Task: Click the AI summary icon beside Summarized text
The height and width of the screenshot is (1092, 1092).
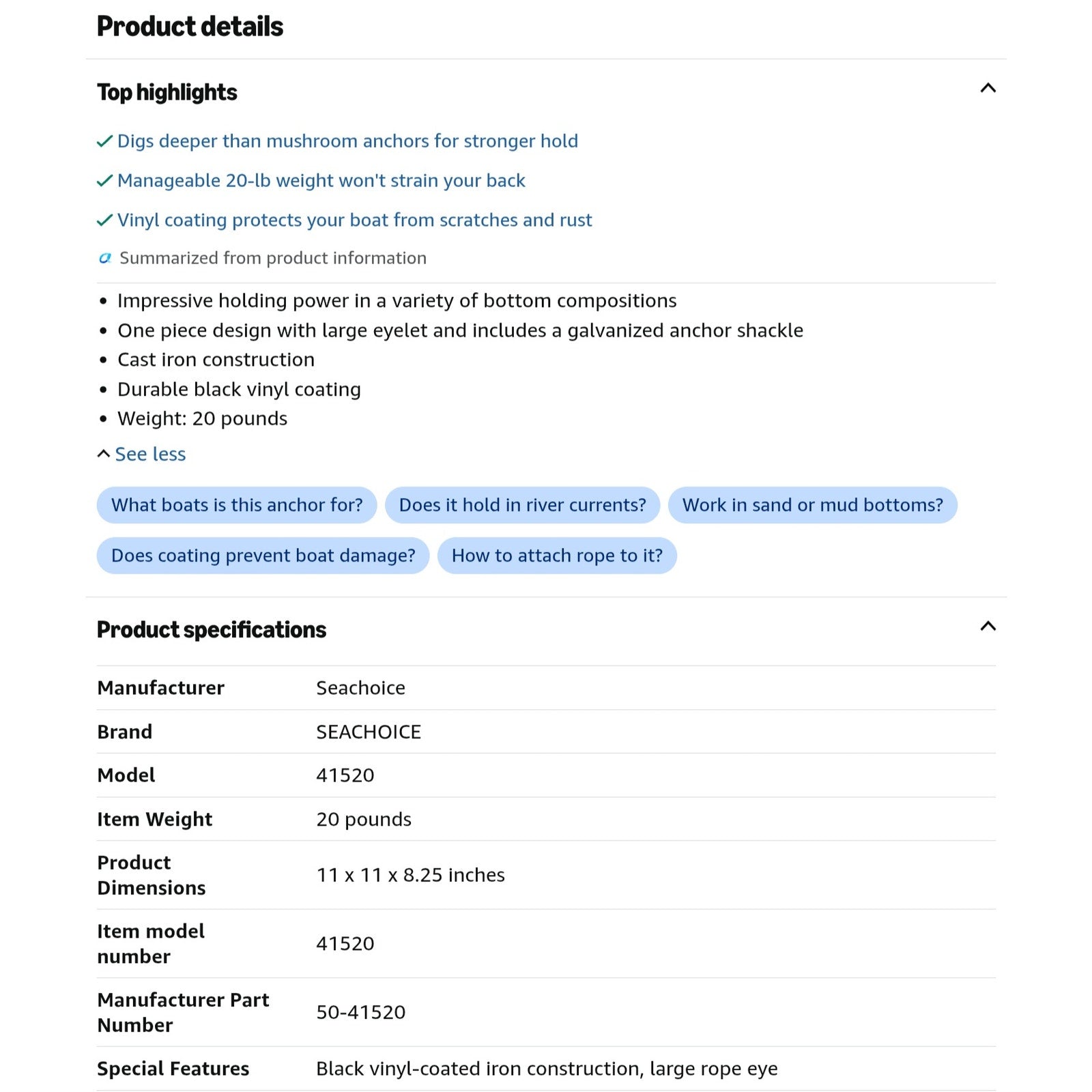Action: pos(105,258)
